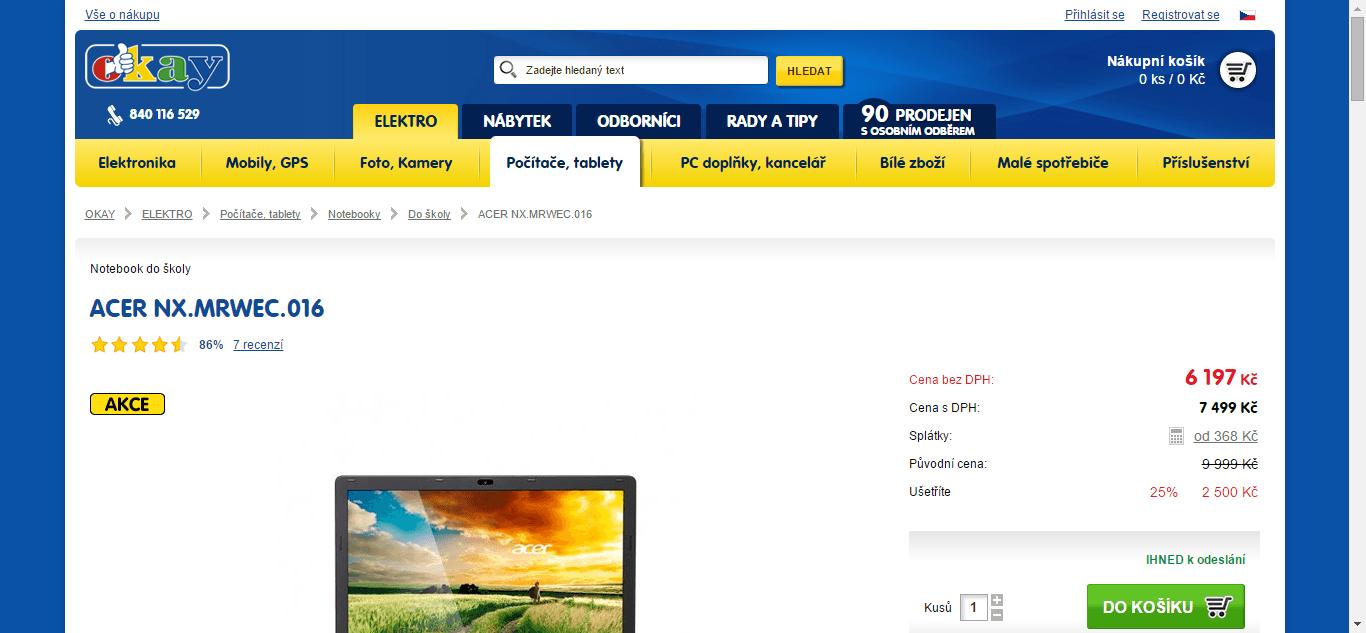Click the HLEDAT search button

(809, 71)
